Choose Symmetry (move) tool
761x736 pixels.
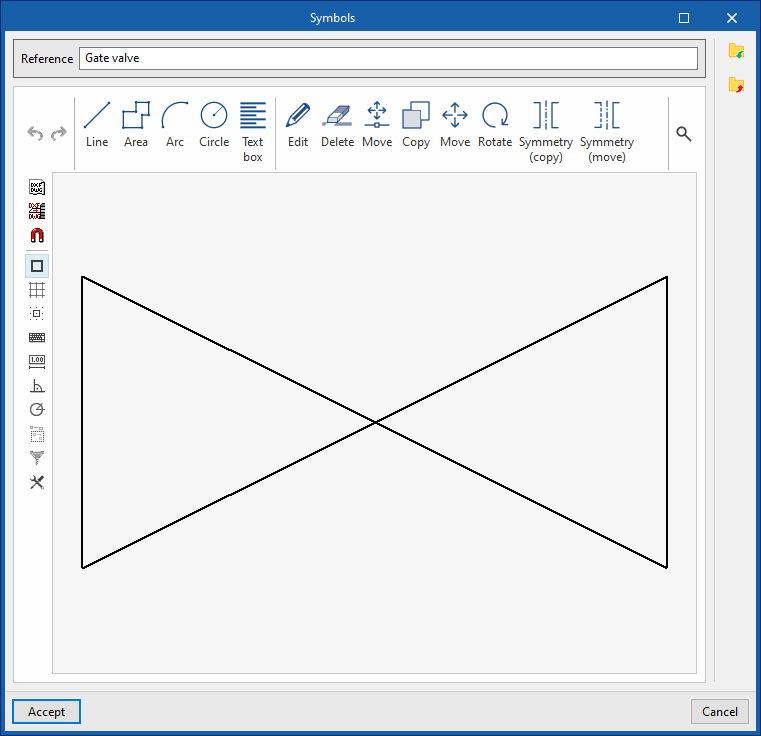point(607,130)
